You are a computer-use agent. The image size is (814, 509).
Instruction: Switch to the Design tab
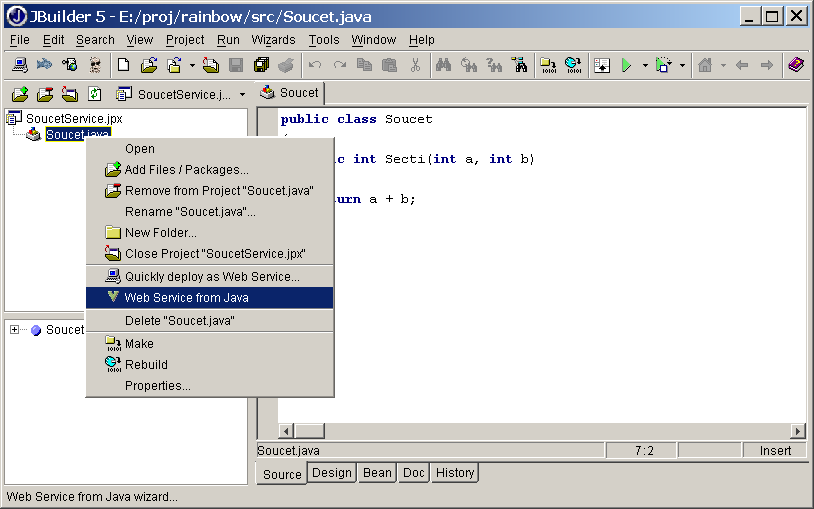[332, 473]
